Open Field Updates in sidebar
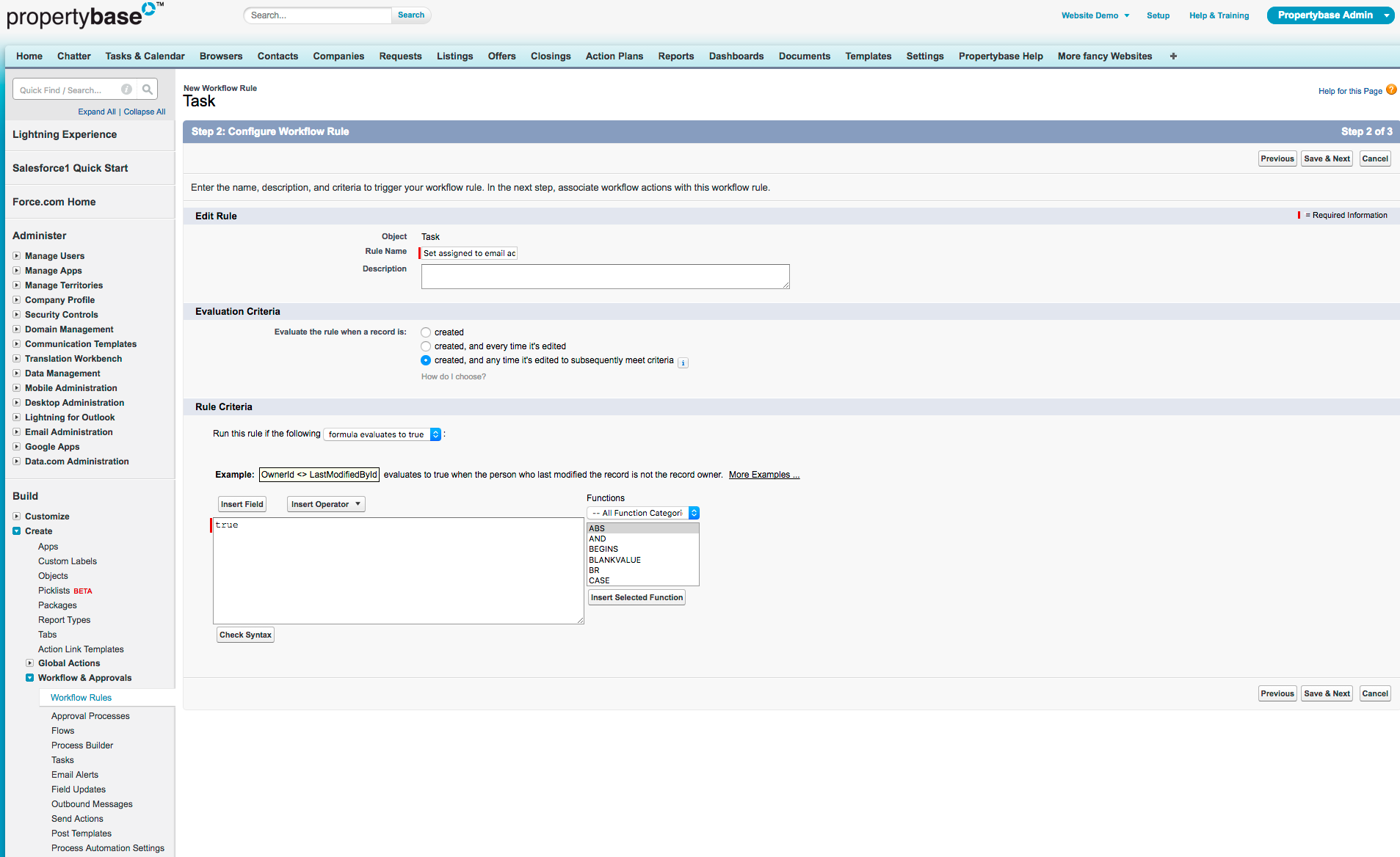1400x857 pixels. click(79, 789)
